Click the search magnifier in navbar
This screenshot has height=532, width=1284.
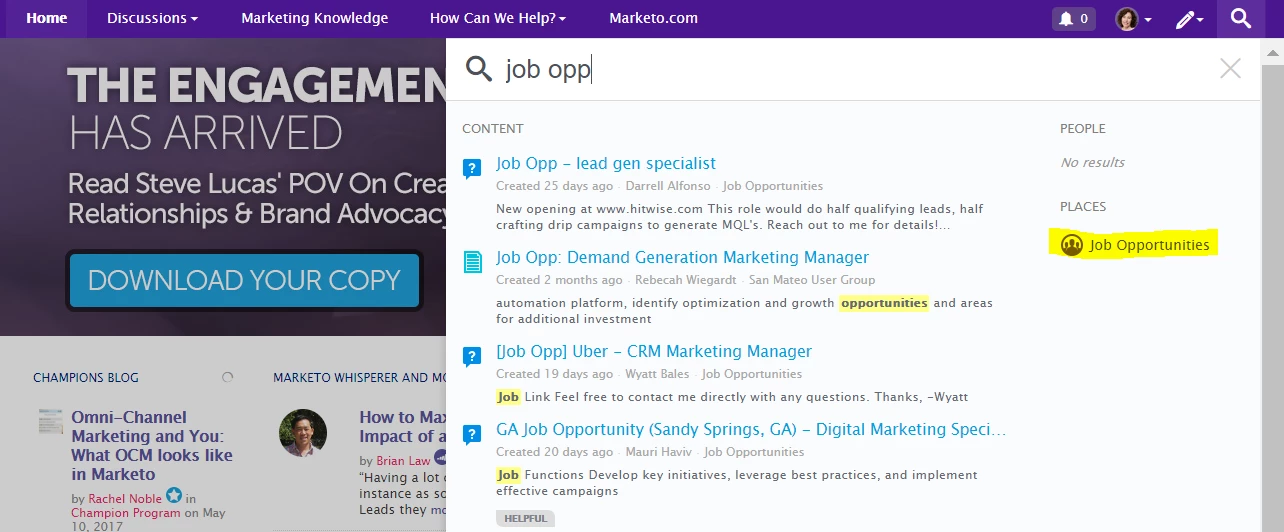tap(1241, 18)
